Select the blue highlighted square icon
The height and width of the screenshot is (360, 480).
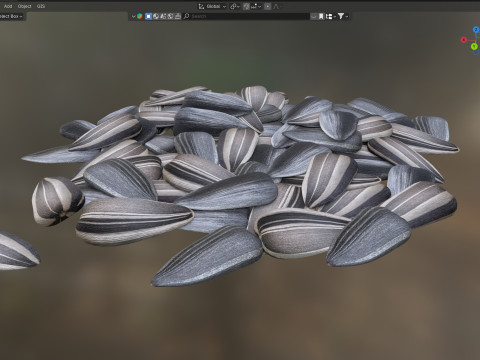pos(148,16)
